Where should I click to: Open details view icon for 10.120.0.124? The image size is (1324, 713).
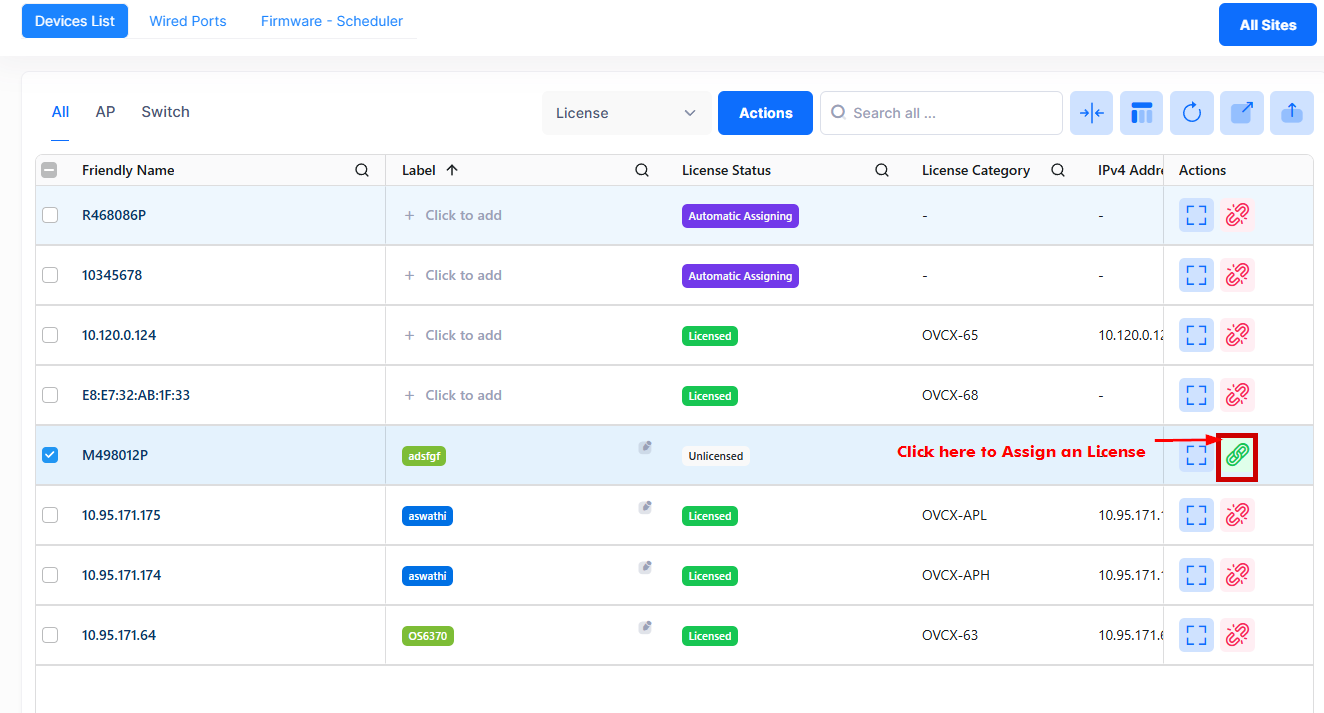[1196, 335]
